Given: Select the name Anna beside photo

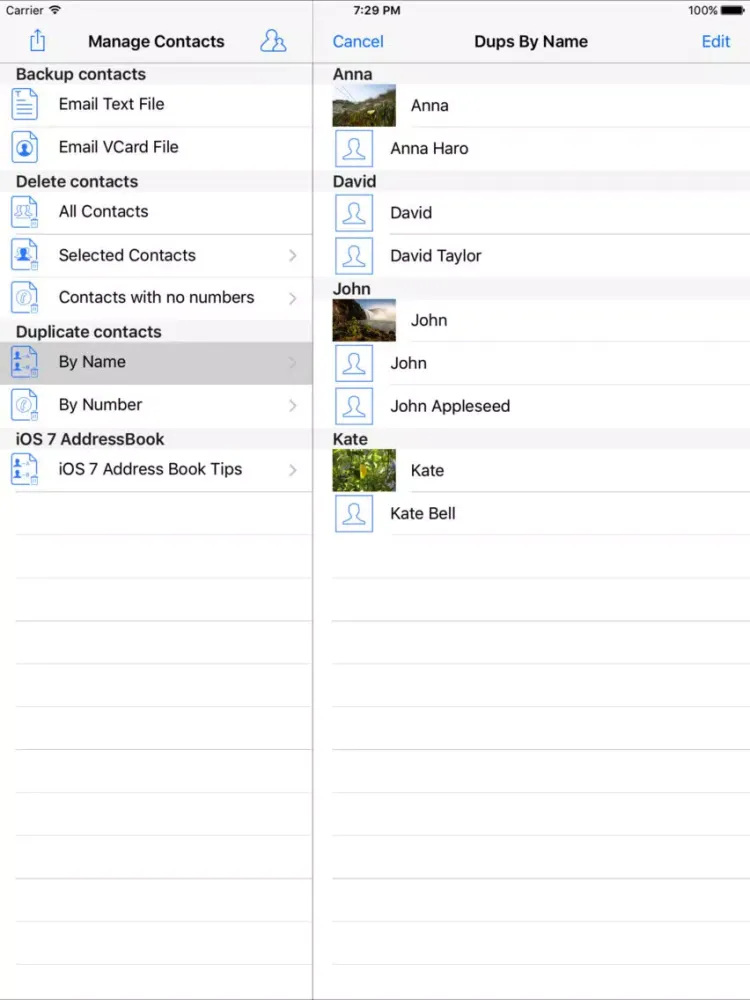Looking at the screenshot, I should tap(429, 105).
